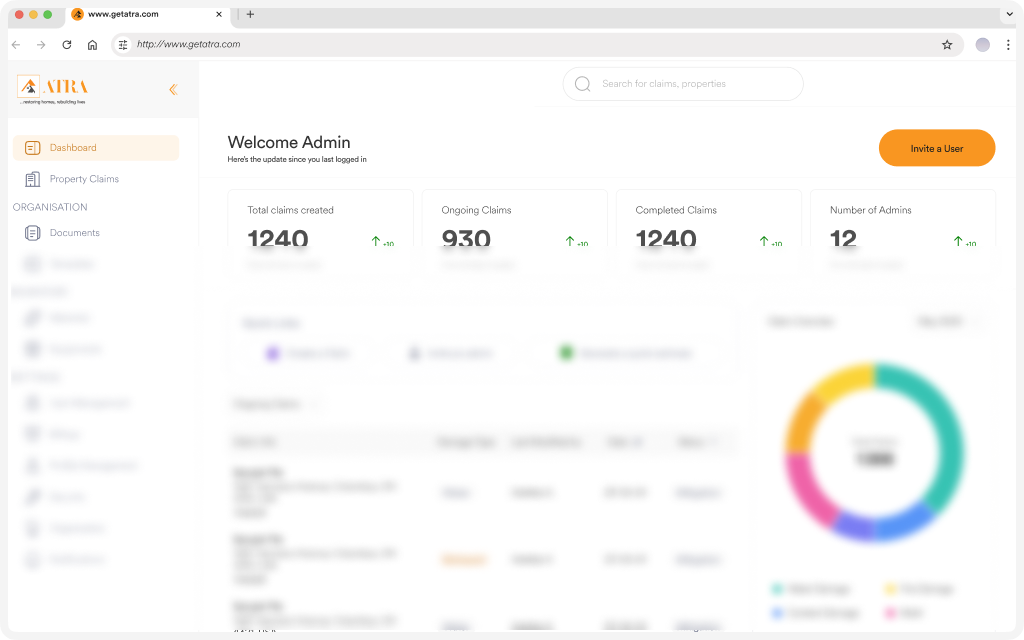The width and height of the screenshot is (1024, 640).
Task: Click the magnifier icon in the claims search
Action: pos(583,84)
